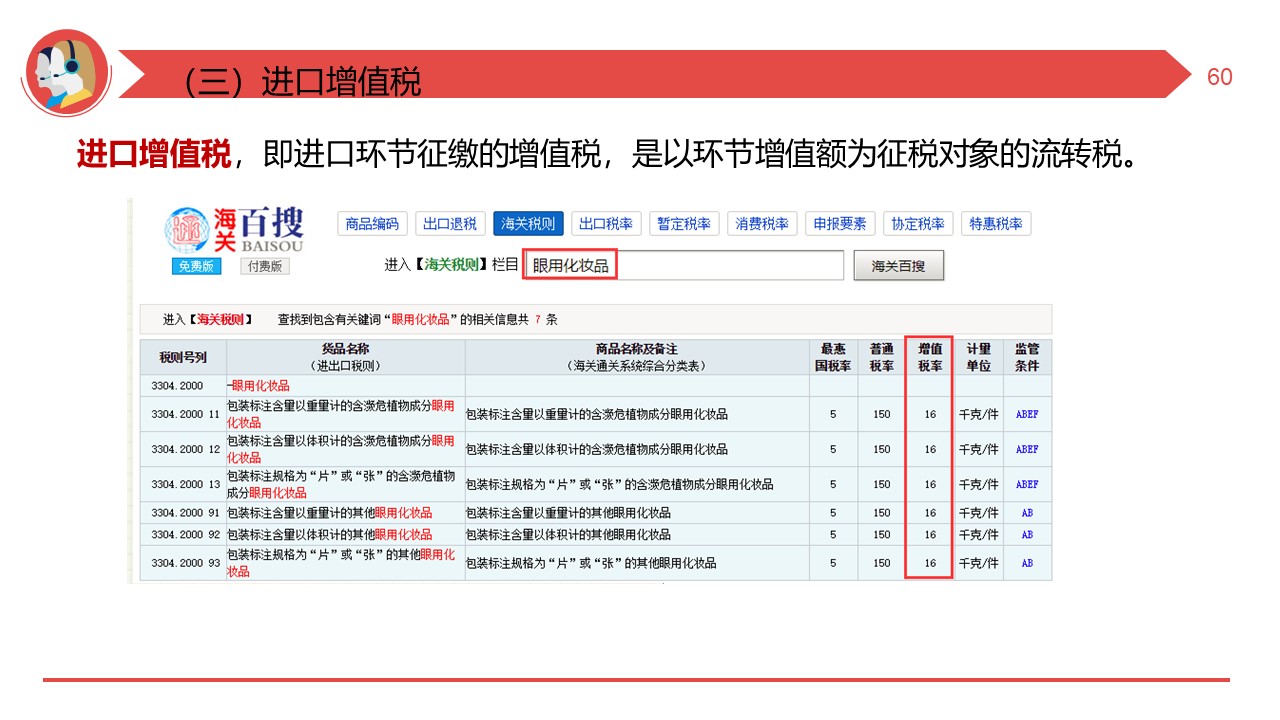Open ABEF link in row 3304.2000 12

coord(1027,449)
